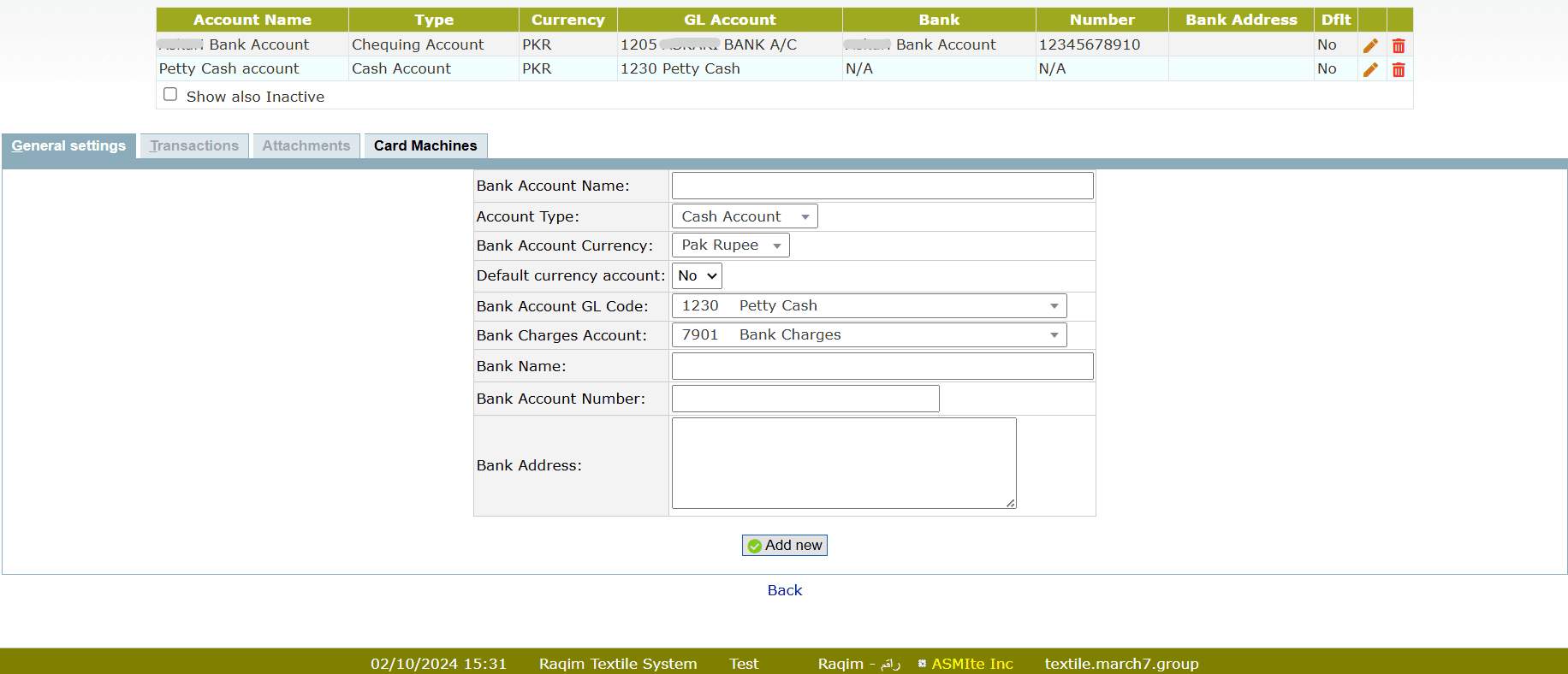Open ASMIte Inc link in footer
This screenshot has height=674, width=1568.
click(972, 664)
